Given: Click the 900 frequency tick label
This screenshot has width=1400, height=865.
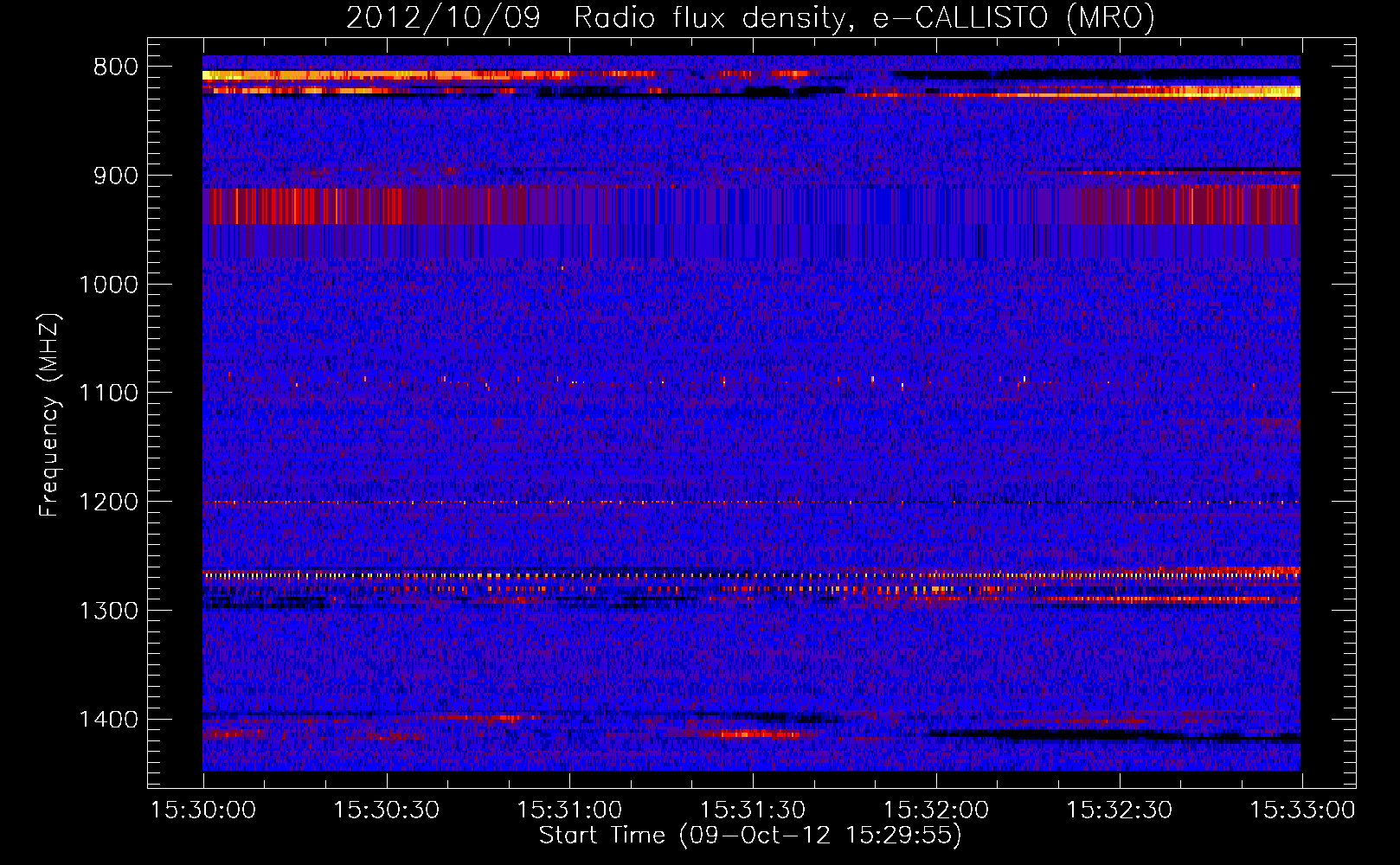Looking at the screenshot, I should click(x=116, y=176).
